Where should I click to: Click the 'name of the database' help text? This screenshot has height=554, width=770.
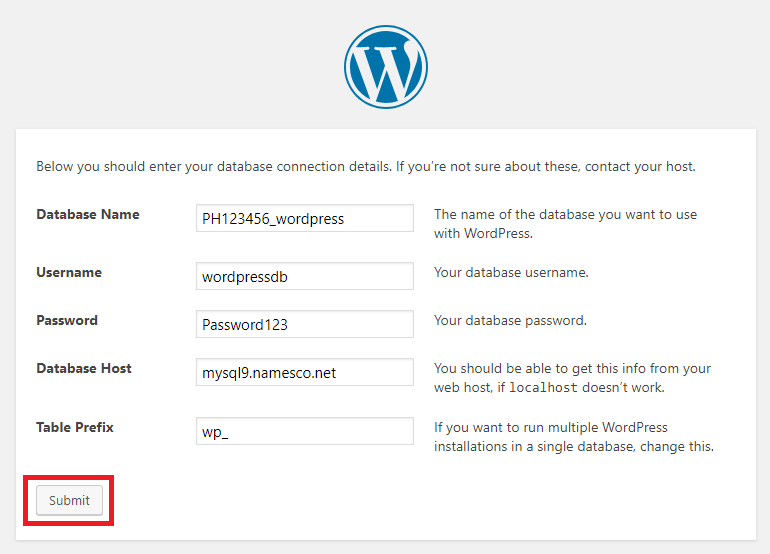point(565,224)
